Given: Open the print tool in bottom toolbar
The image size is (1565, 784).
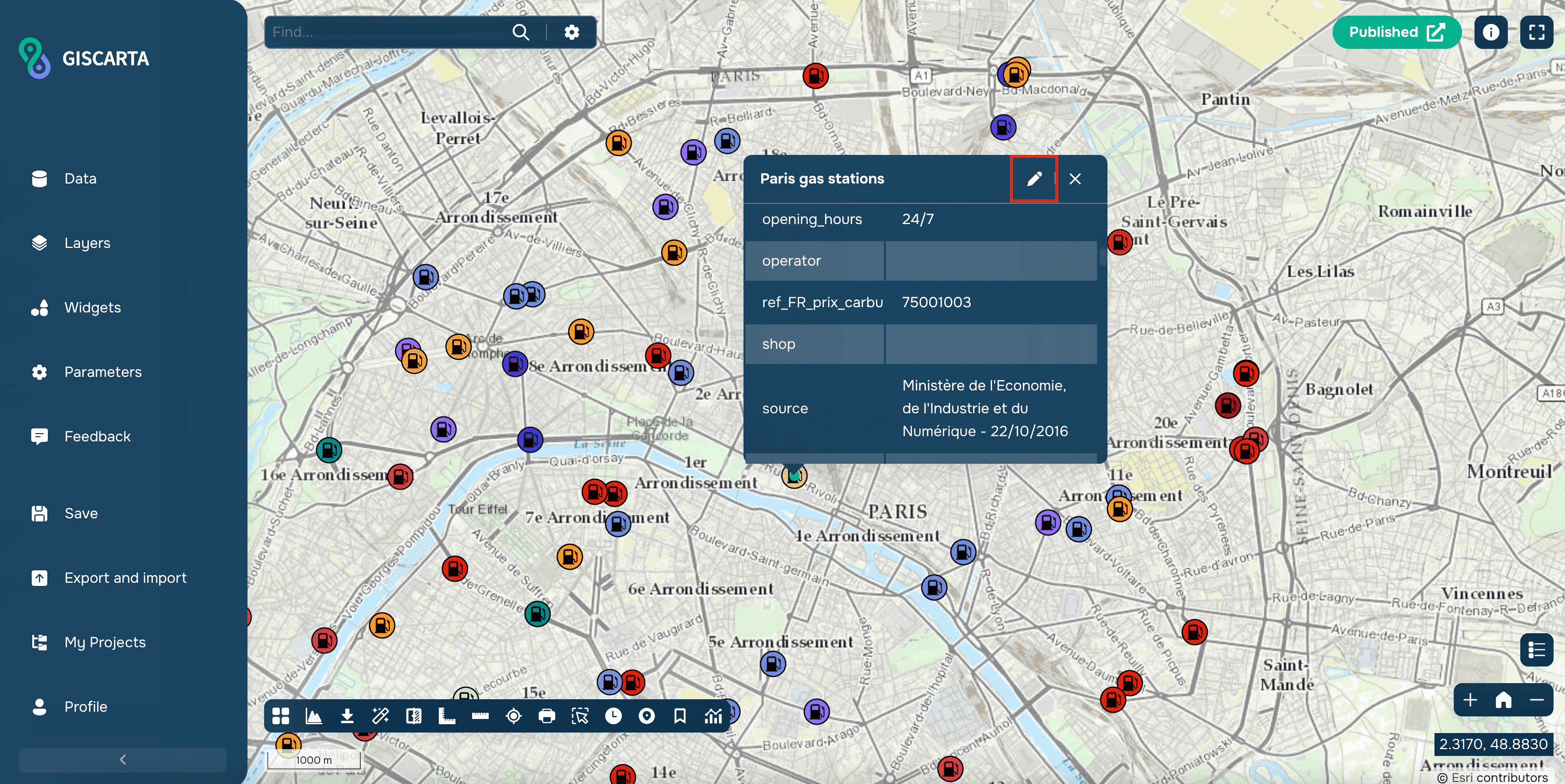Looking at the screenshot, I should point(546,716).
